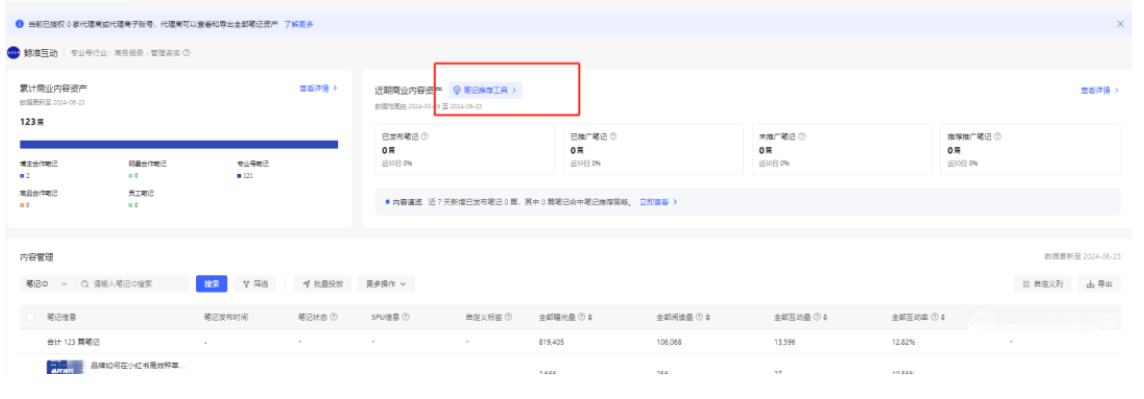Screen dimensions: 1144x399
Task: Click the 明星合作笔记 light blue legend swatch
Action: point(131,176)
